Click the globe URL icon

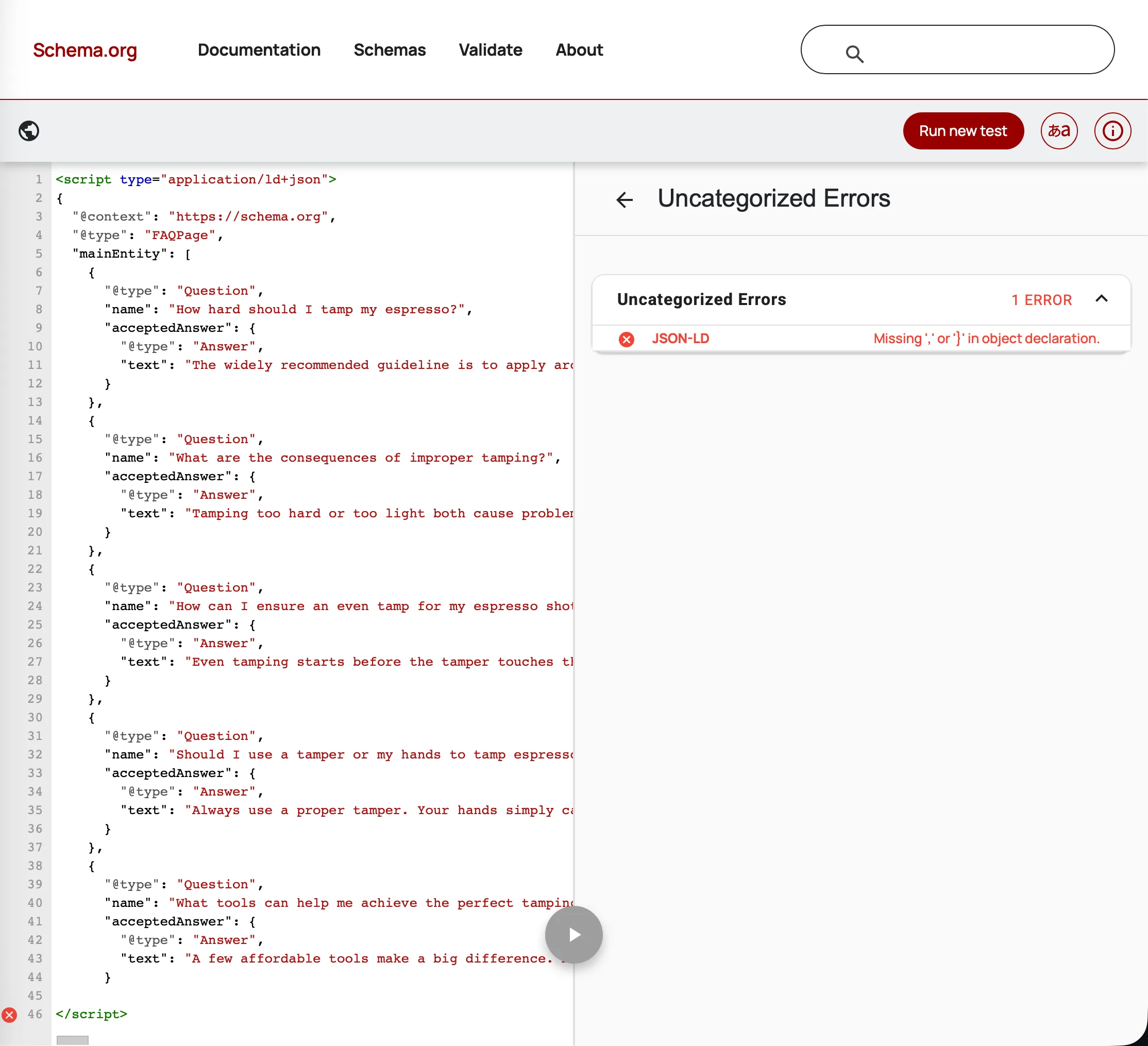pyautogui.click(x=29, y=131)
